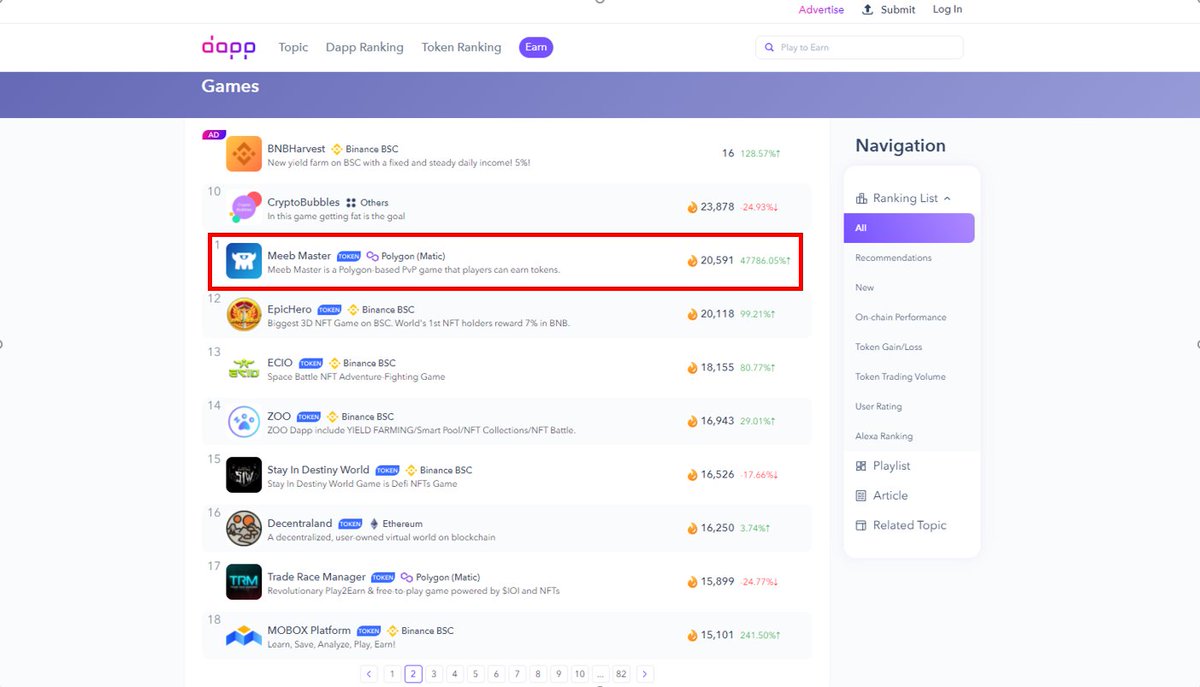Click the 47786.05% change value

click(x=766, y=261)
